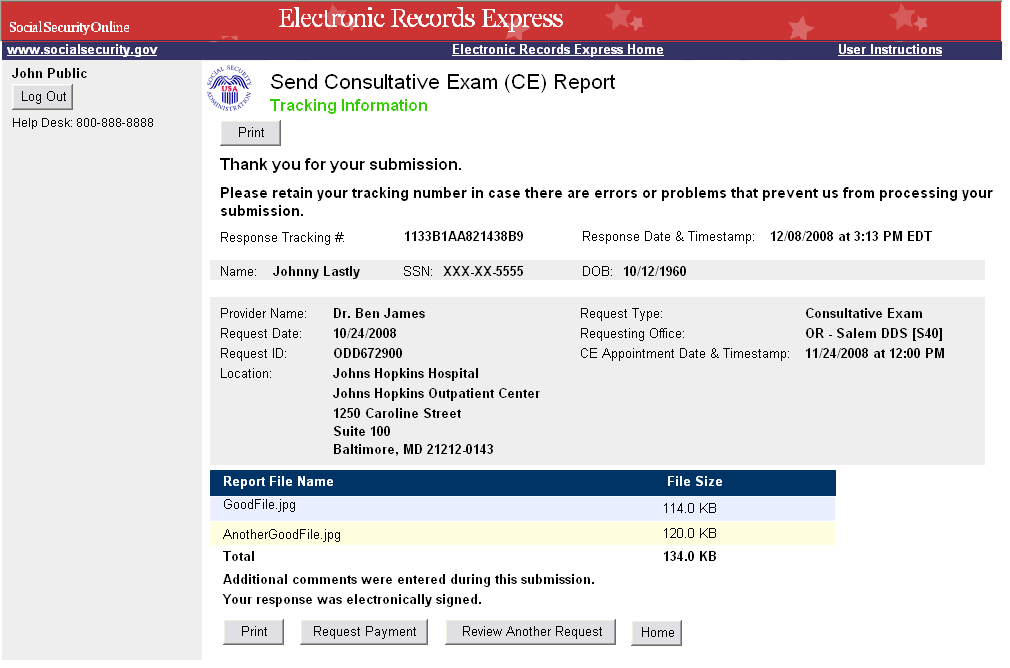
Task: Click the bottom Print button beside Request Payment
Action: [254, 632]
